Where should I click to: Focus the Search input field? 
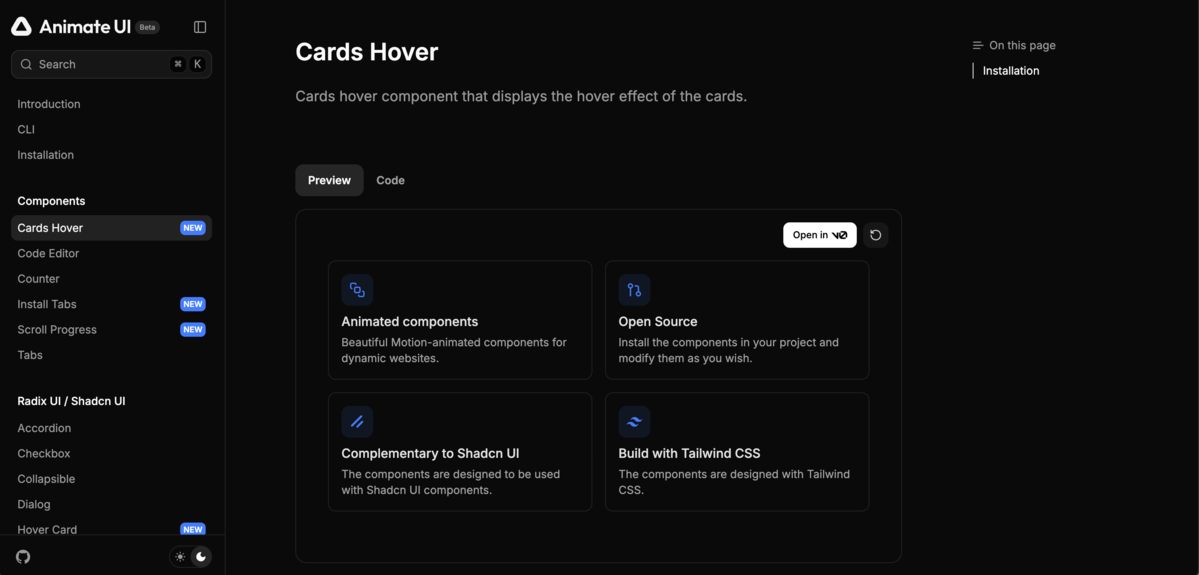pos(112,64)
